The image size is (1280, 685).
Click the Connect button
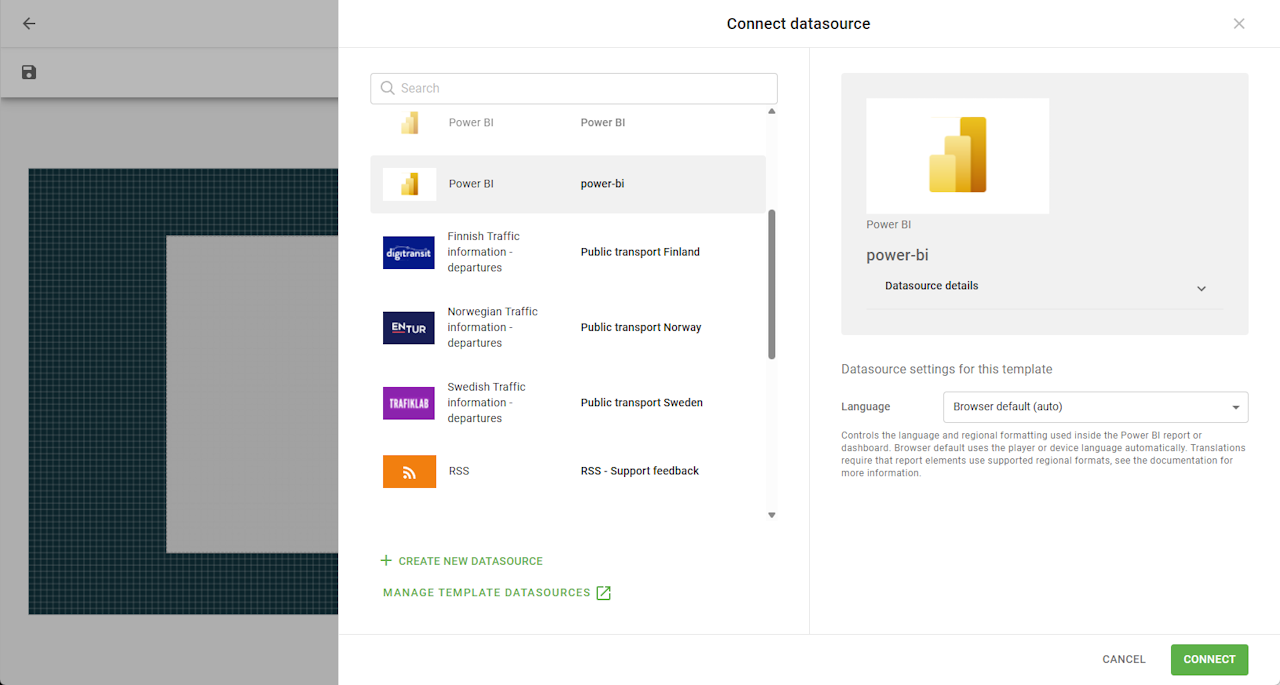pyautogui.click(x=1209, y=659)
